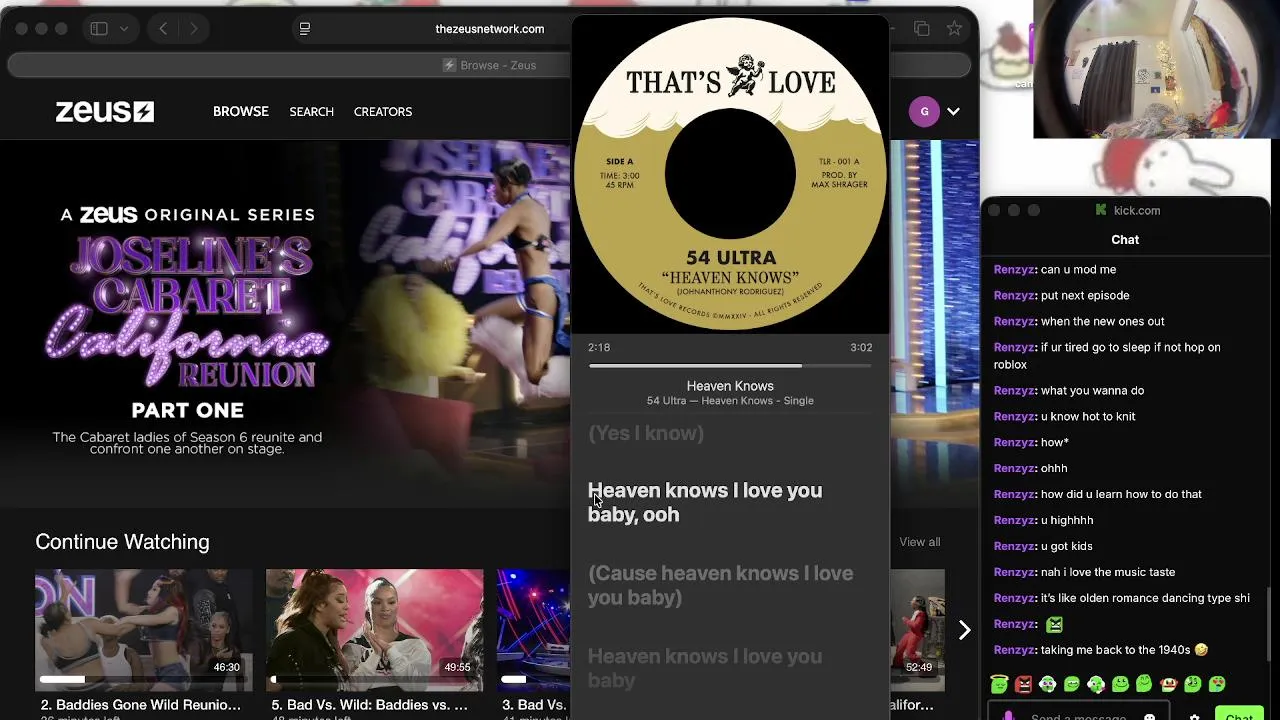Click the 3:02 total time label
Viewport: 1280px width, 720px height.
point(861,347)
